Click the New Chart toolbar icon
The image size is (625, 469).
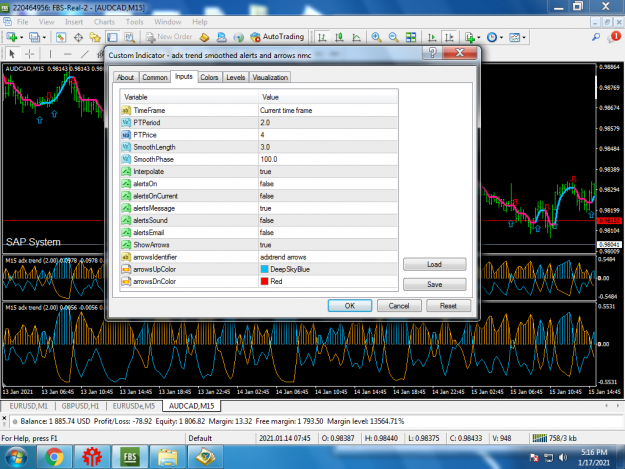pyautogui.click(x=12, y=37)
